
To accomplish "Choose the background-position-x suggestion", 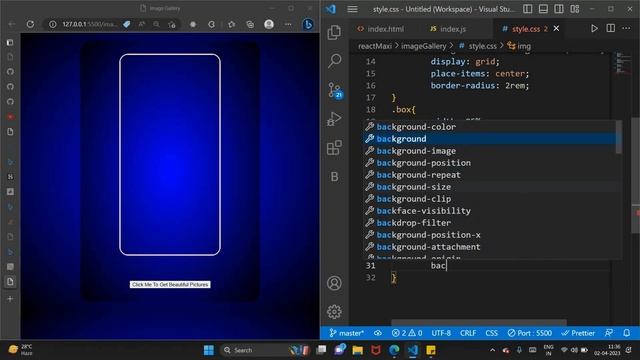I will pos(490,235).
